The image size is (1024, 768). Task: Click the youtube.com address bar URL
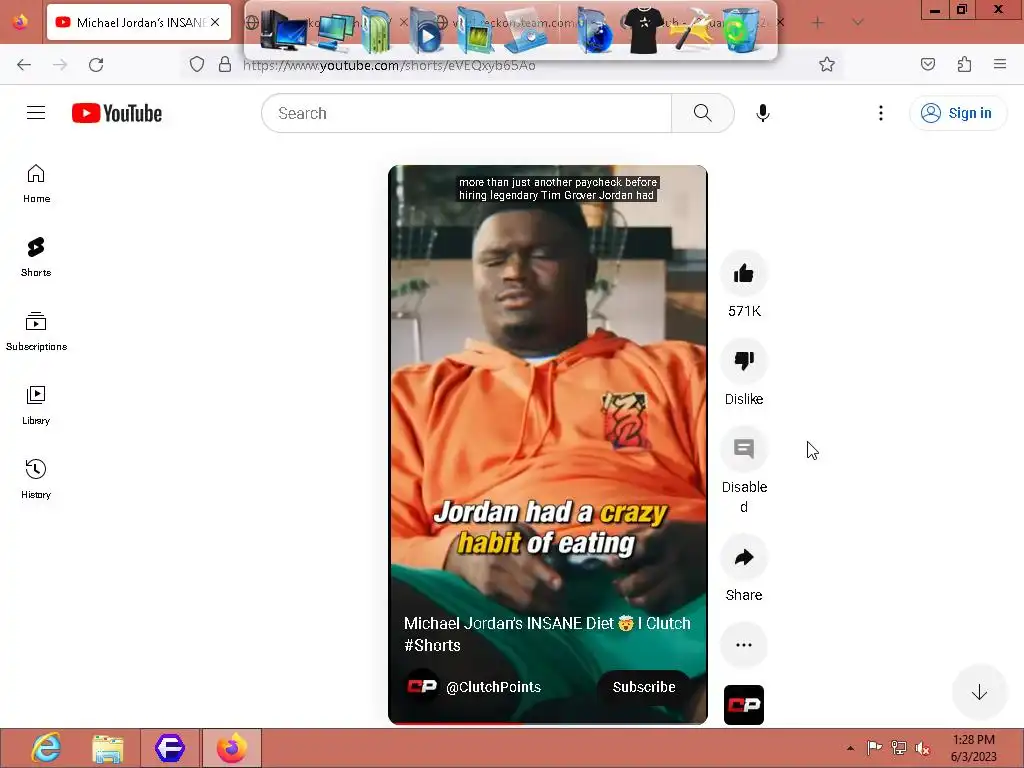(x=389, y=65)
